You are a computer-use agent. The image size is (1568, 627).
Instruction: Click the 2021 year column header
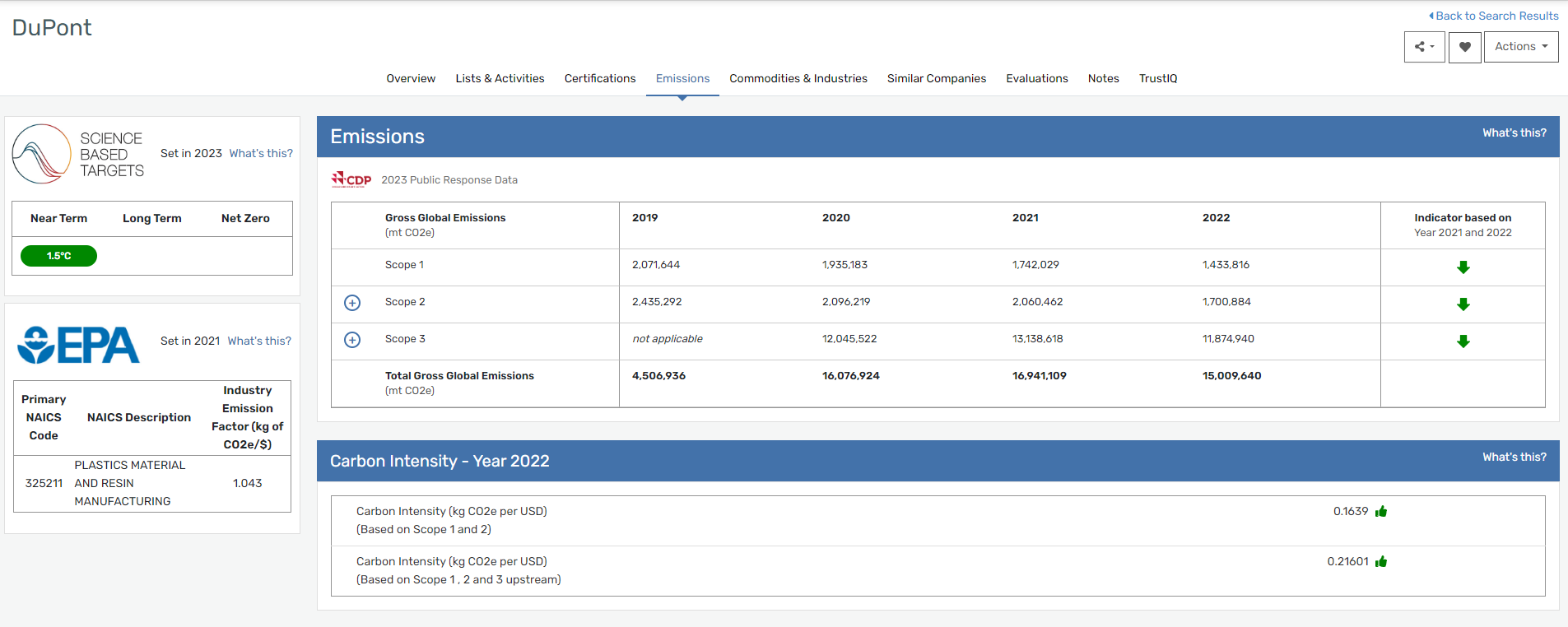tap(1026, 218)
